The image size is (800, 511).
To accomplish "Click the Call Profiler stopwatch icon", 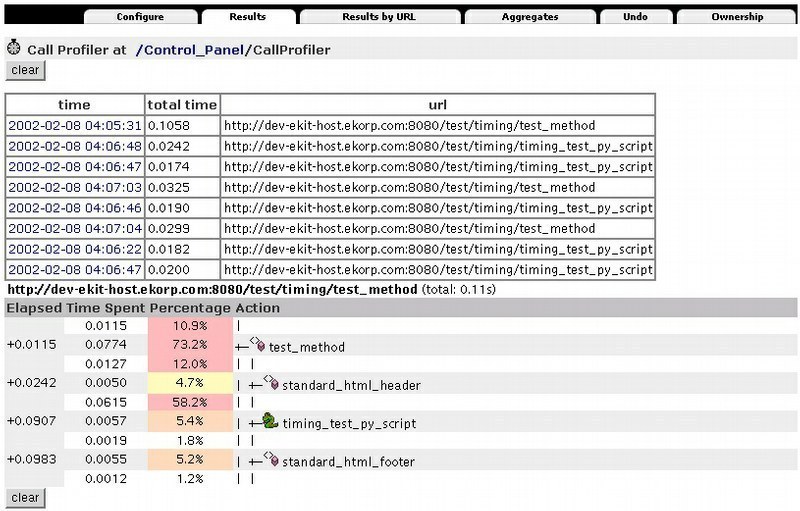I will [13, 48].
